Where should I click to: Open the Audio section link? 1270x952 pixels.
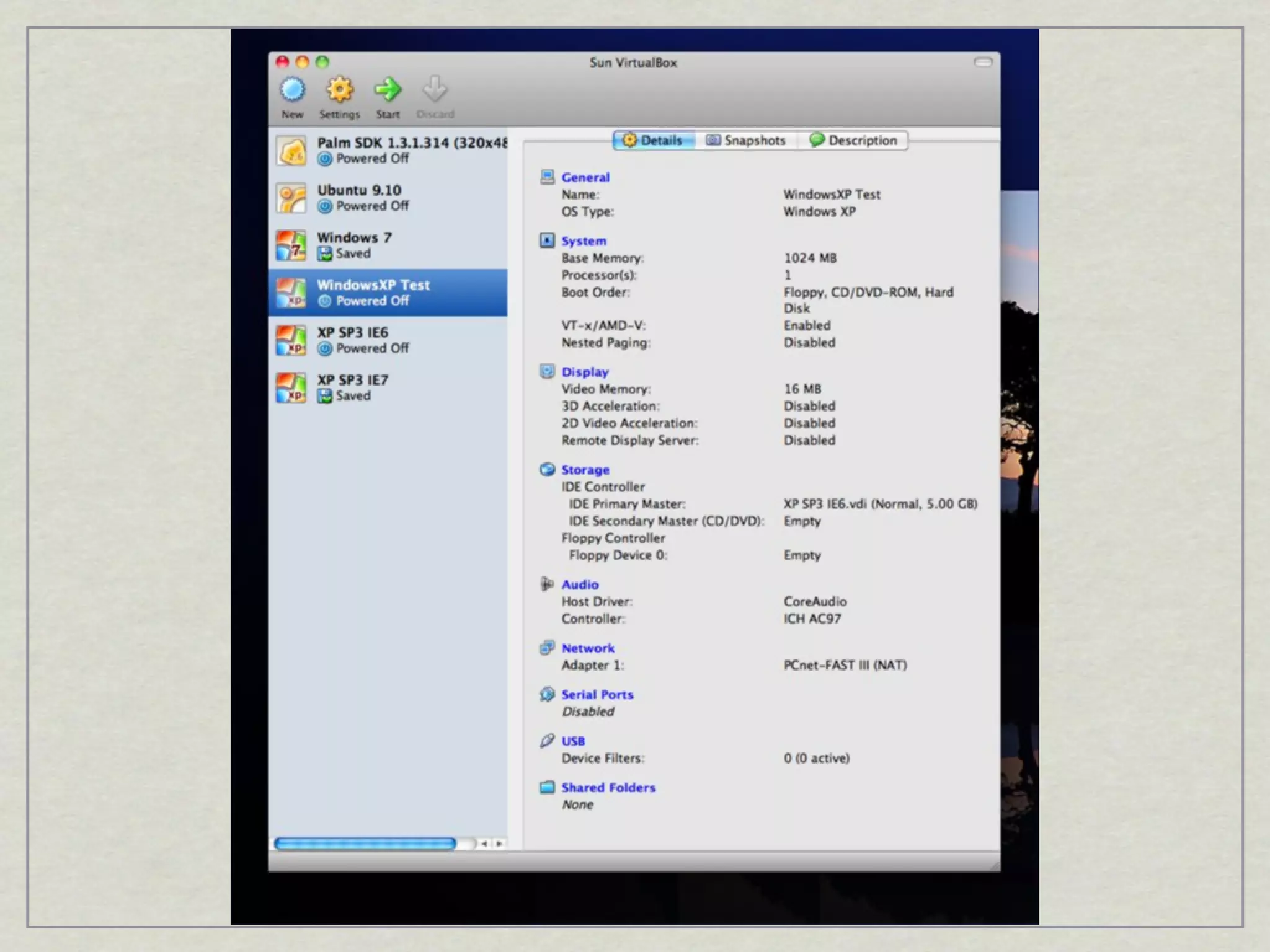[580, 584]
